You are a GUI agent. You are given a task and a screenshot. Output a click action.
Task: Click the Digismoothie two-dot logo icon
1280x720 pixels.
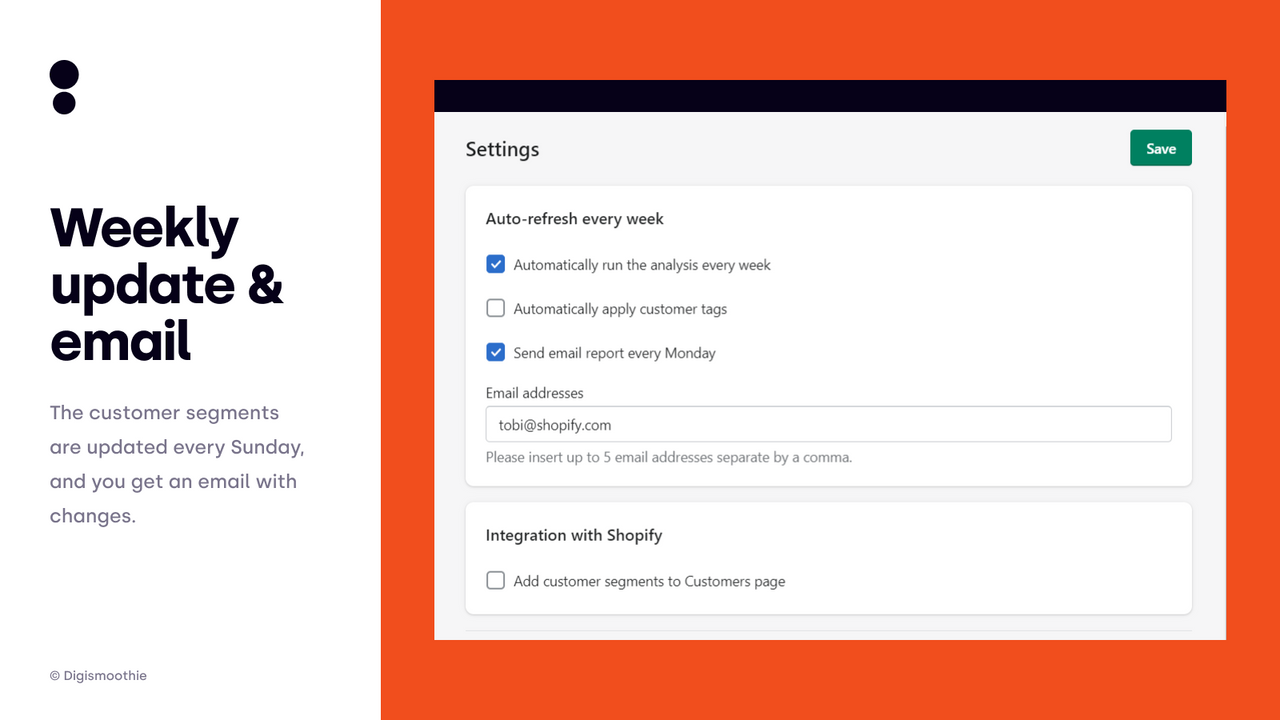click(x=64, y=87)
